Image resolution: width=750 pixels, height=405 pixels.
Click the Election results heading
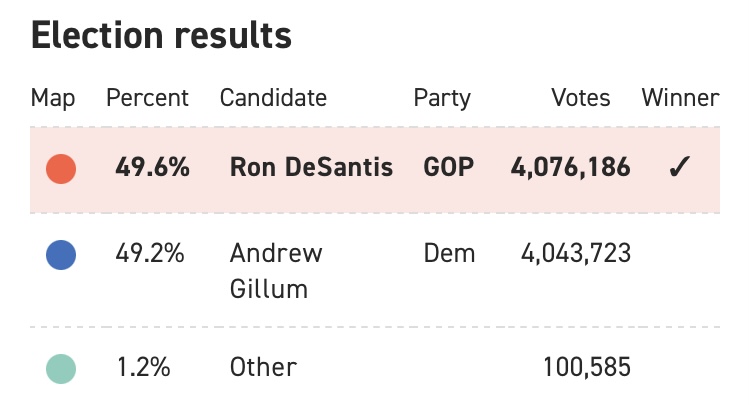161,35
